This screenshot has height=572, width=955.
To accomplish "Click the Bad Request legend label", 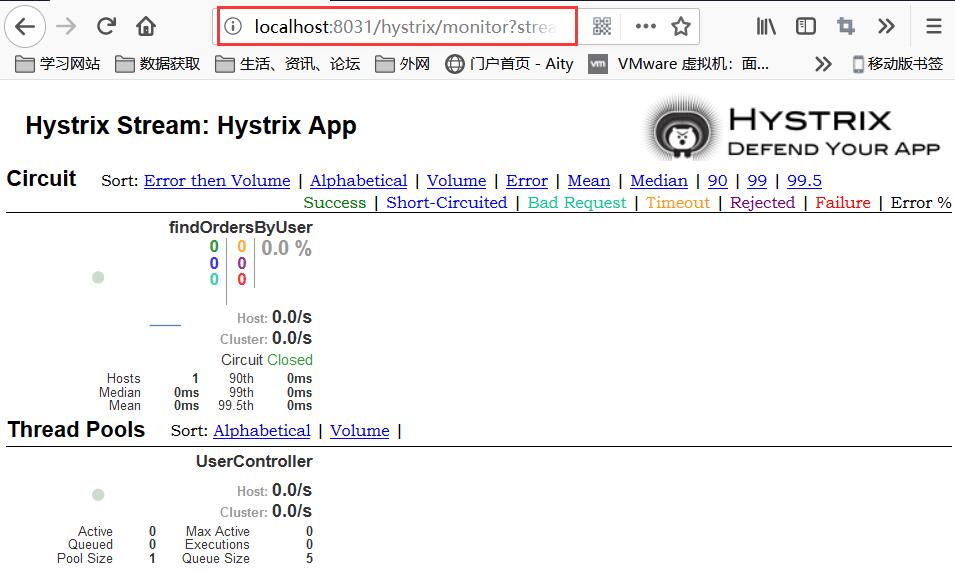I will point(577,202).
